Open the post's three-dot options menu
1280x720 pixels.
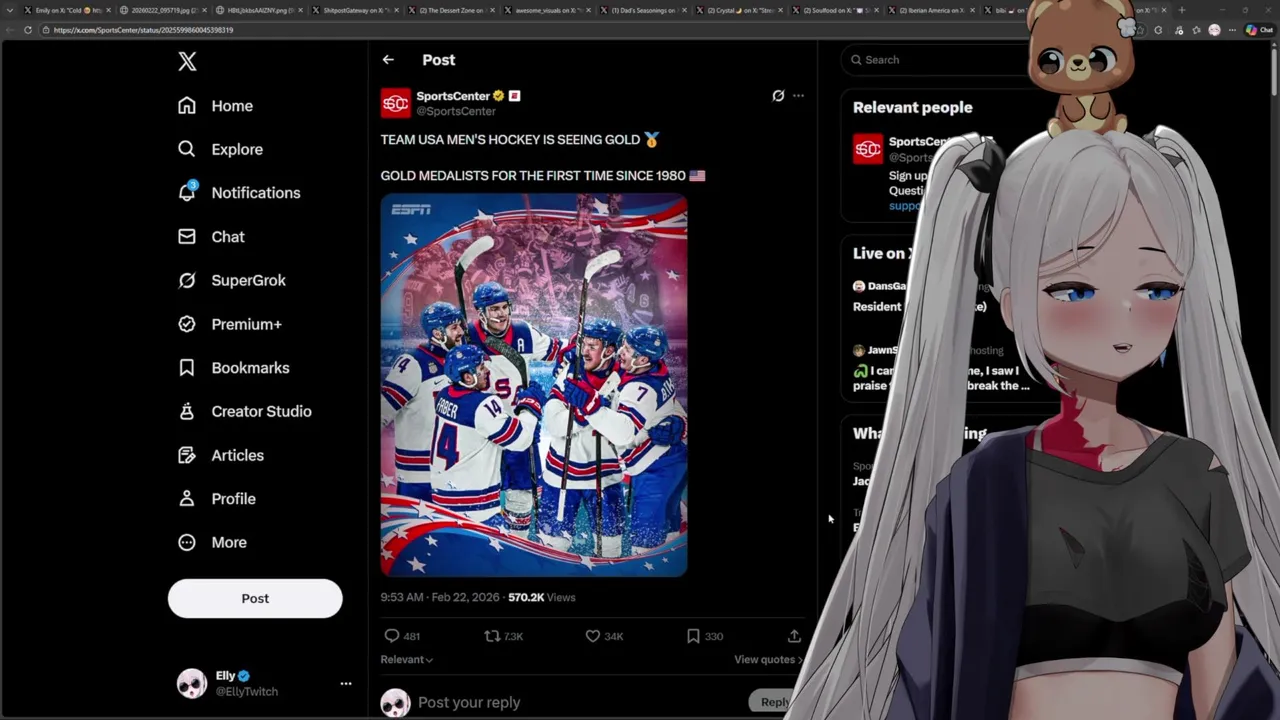tap(798, 96)
